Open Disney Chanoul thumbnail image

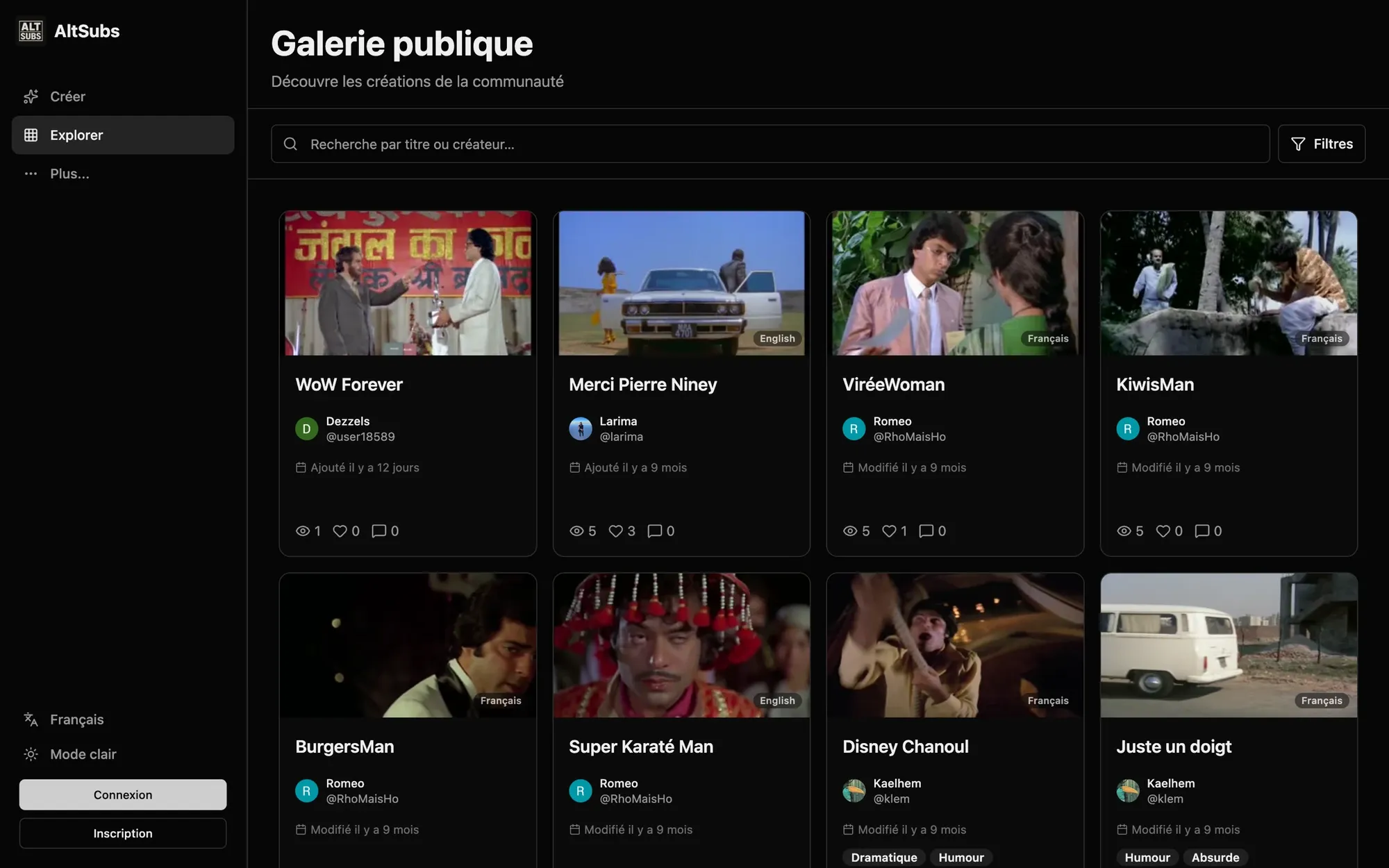coord(955,645)
